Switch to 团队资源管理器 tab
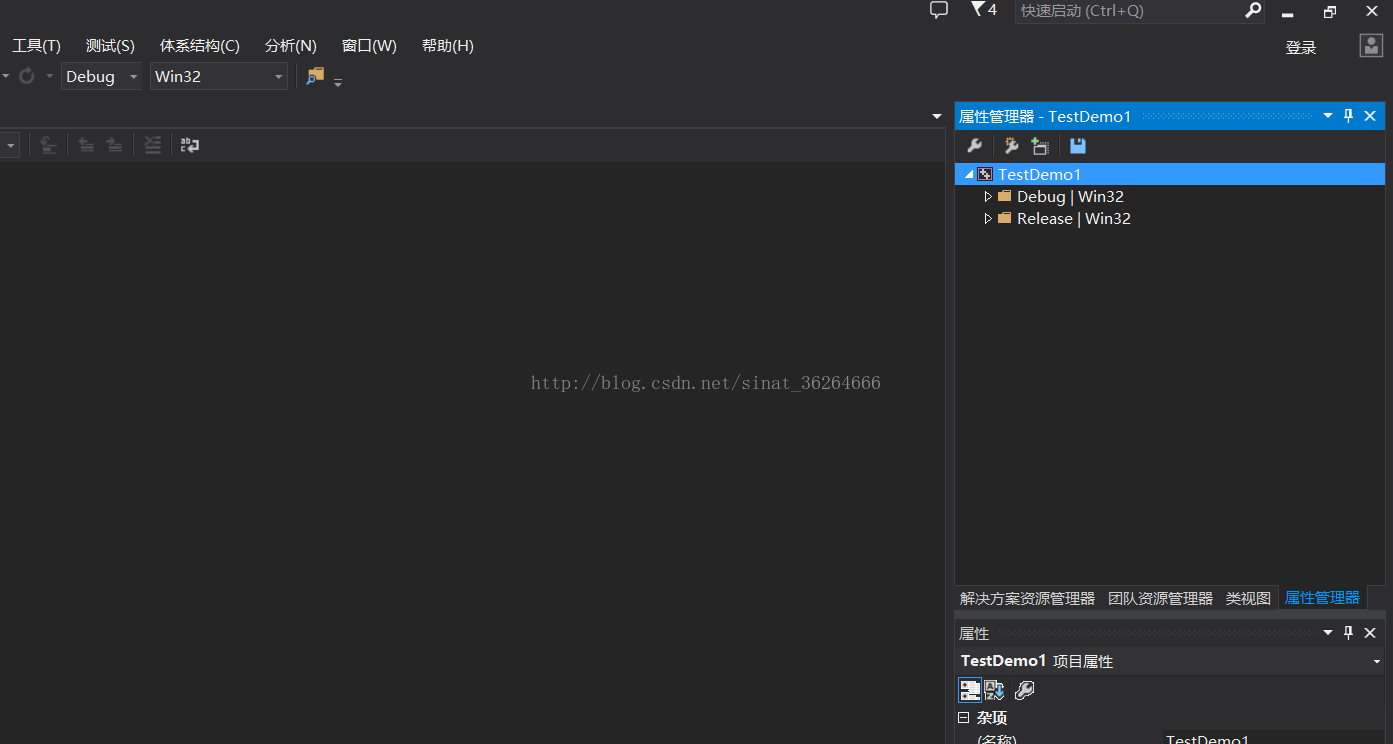The image size is (1393, 744). [x=1160, y=598]
